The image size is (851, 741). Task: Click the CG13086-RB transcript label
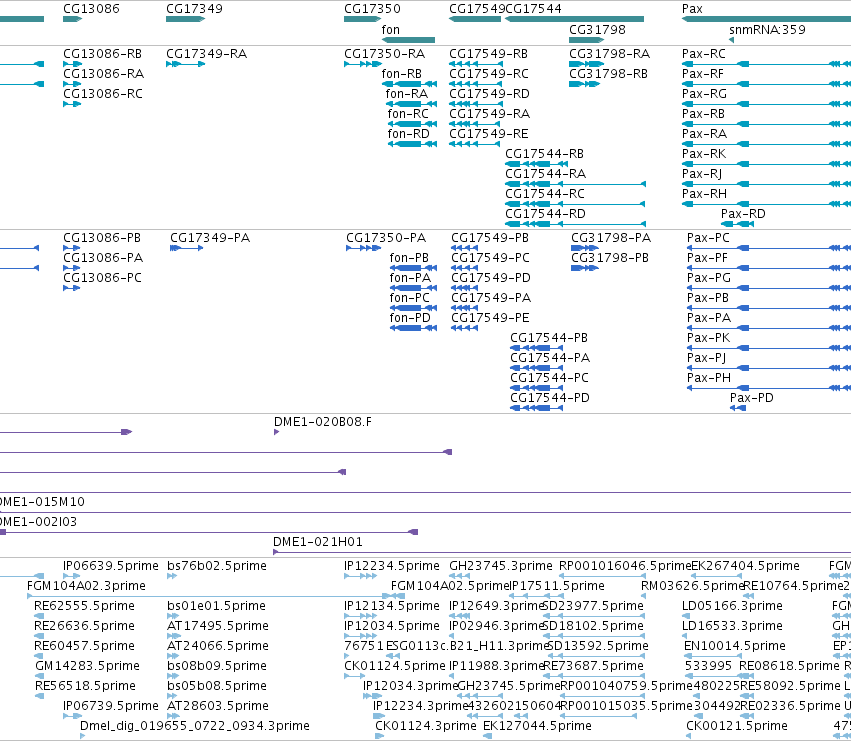[103, 54]
